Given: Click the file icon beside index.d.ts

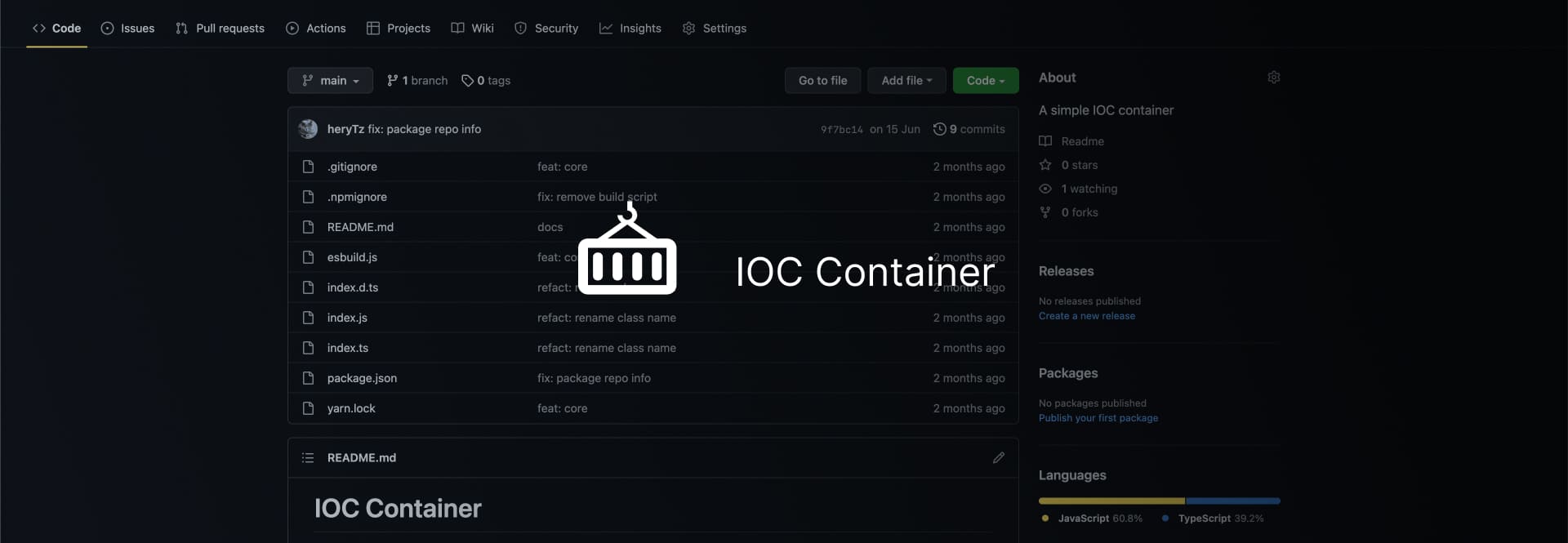Looking at the screenshot, I should pyautogui.click(x=308, y=287).
